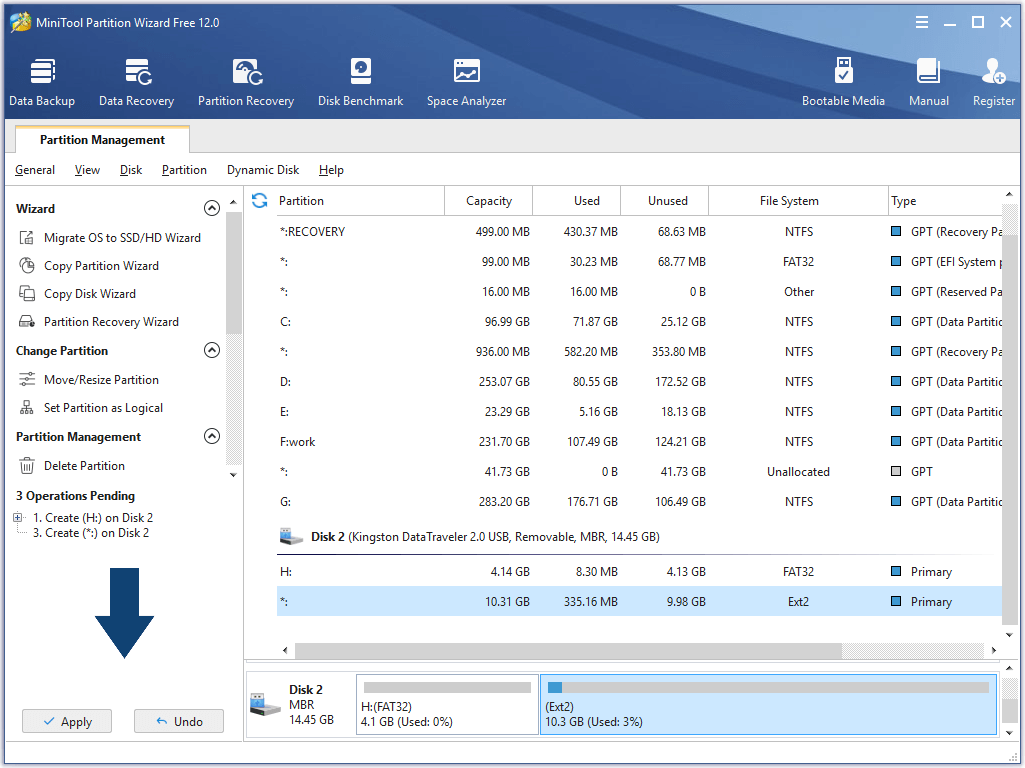Select the 16.00 MB Other reserved partition row
Viewport: 1025px width, 768px height.
click(639, 292)
